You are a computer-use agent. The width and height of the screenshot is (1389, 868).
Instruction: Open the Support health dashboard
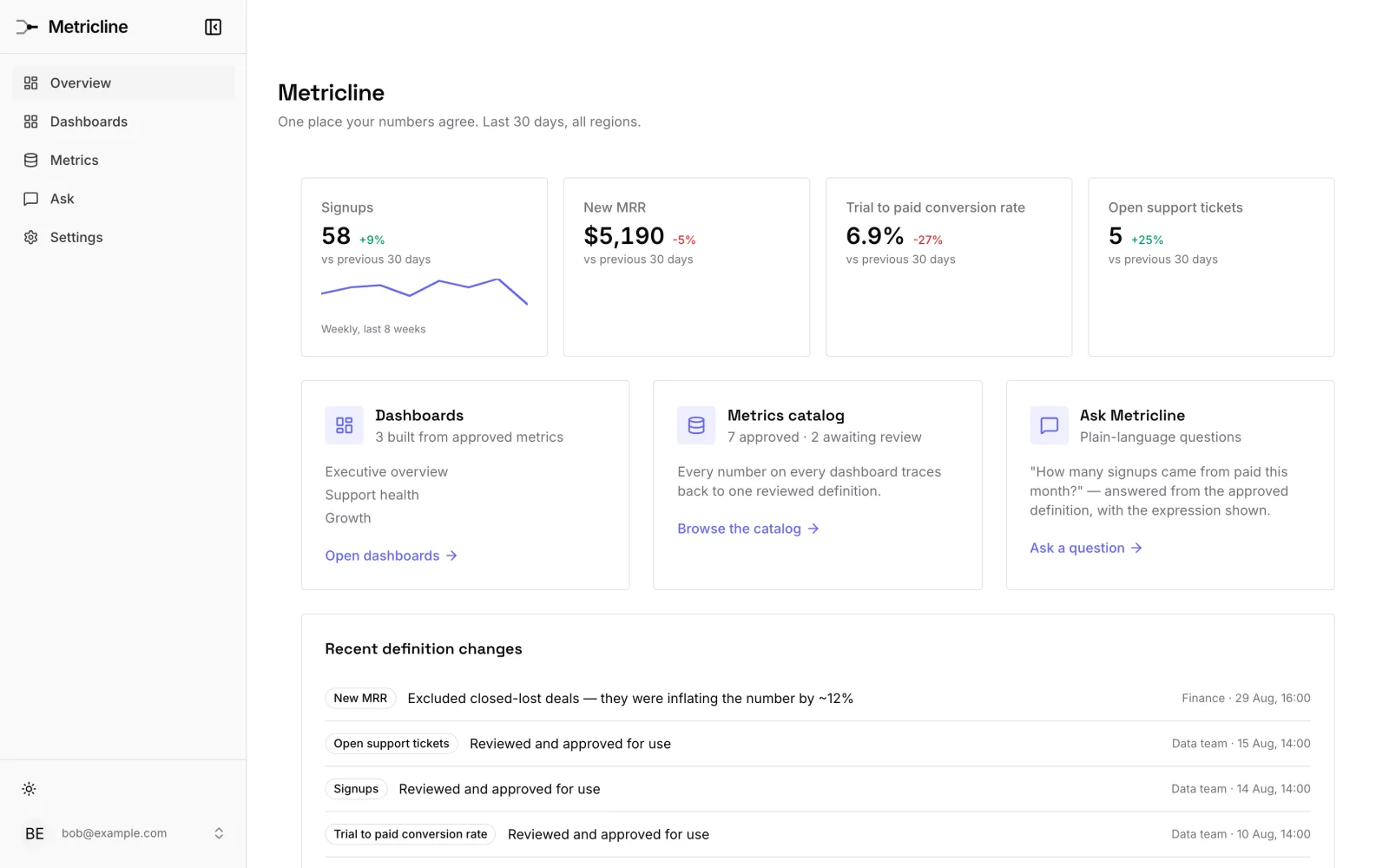click(x=372, y=495)
